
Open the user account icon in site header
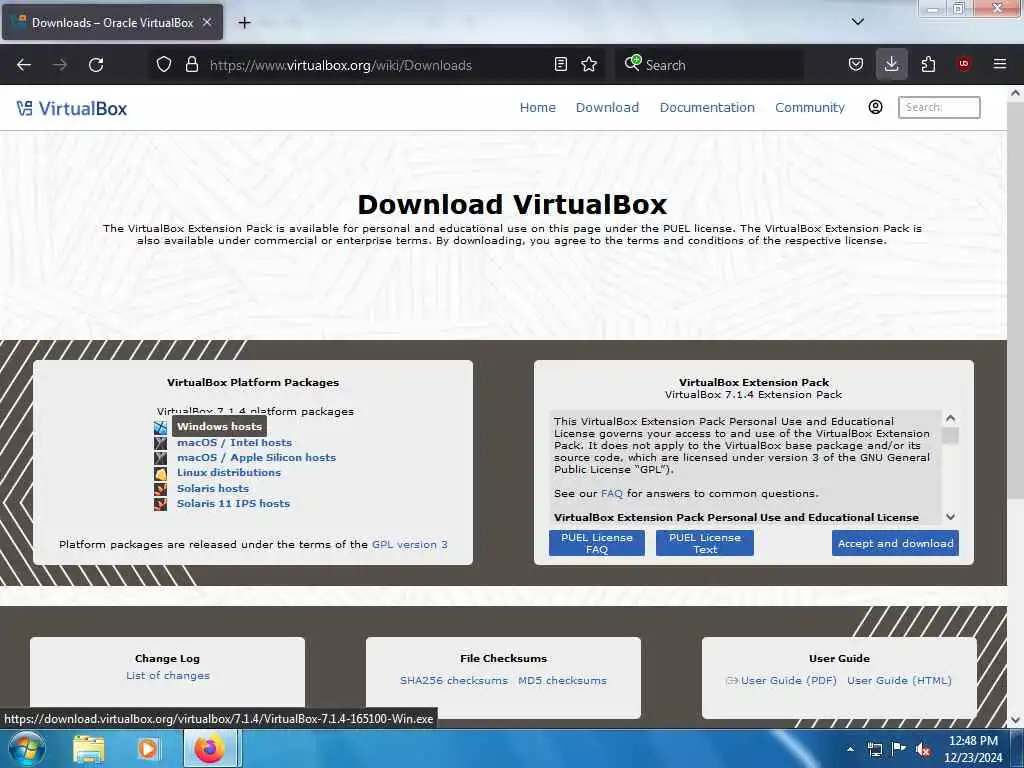[875, 107]
